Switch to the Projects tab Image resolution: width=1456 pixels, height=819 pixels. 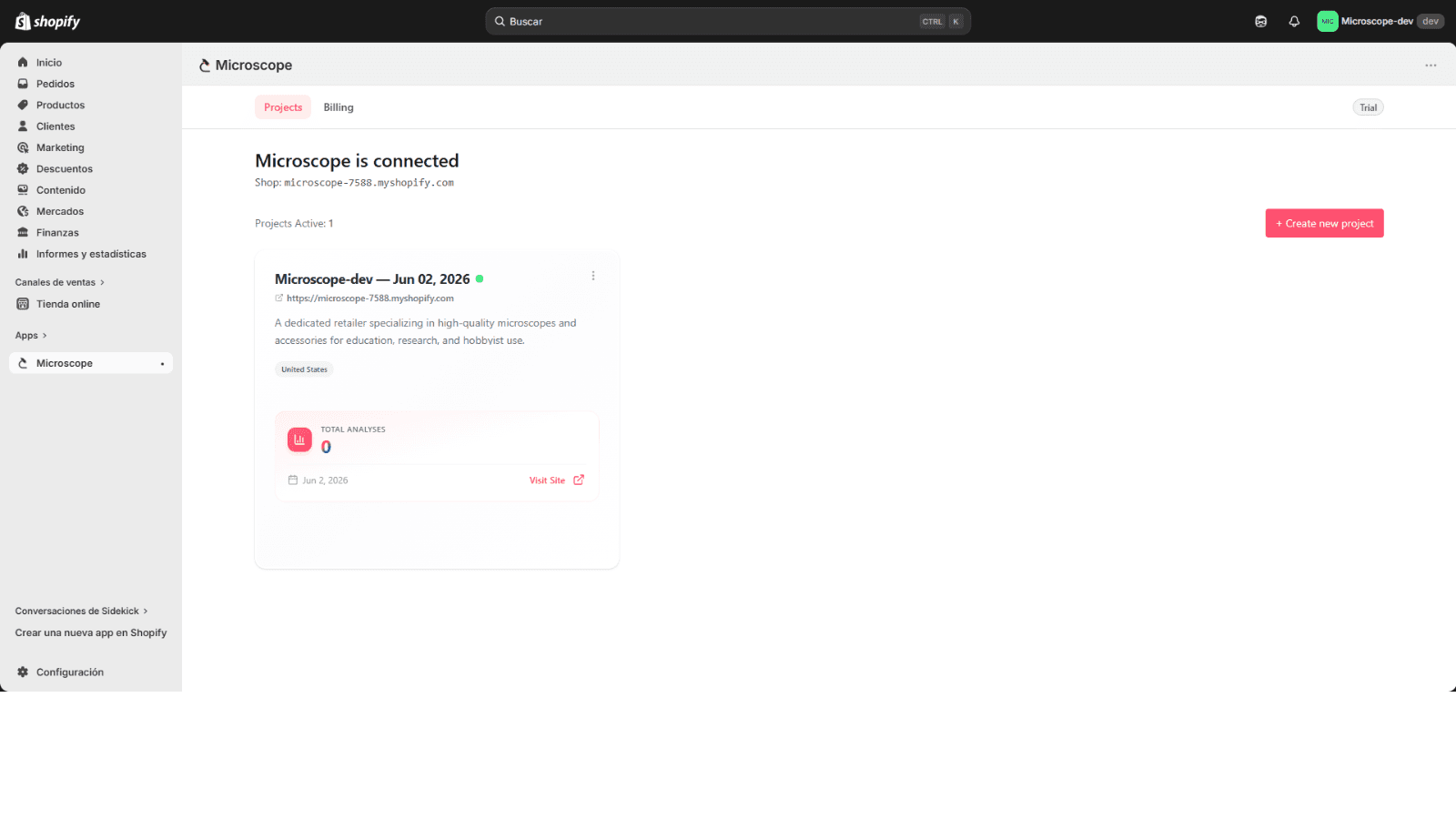click(x=283, y=107)
